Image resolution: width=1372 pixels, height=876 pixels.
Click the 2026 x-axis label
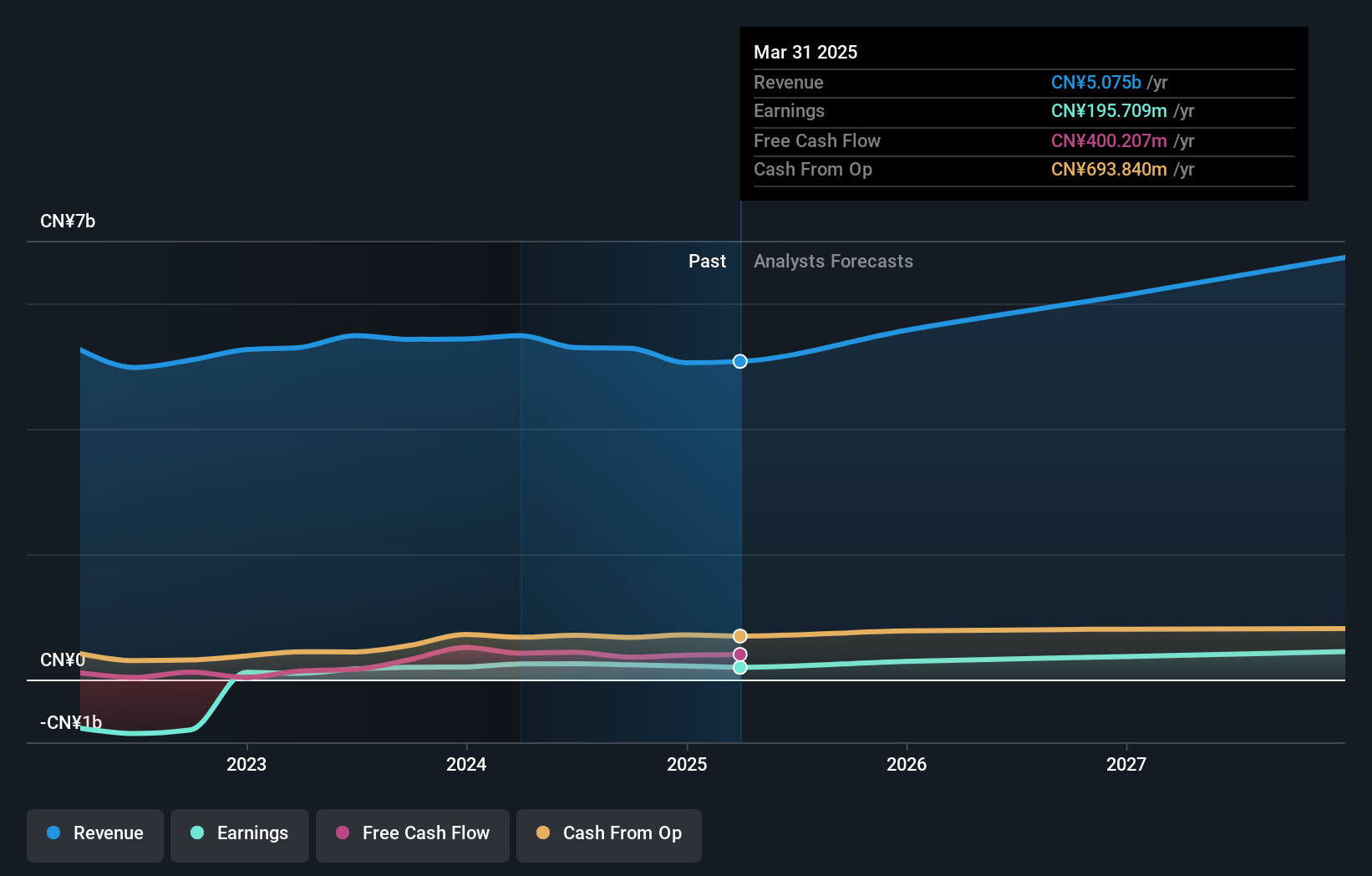[907, 764]
